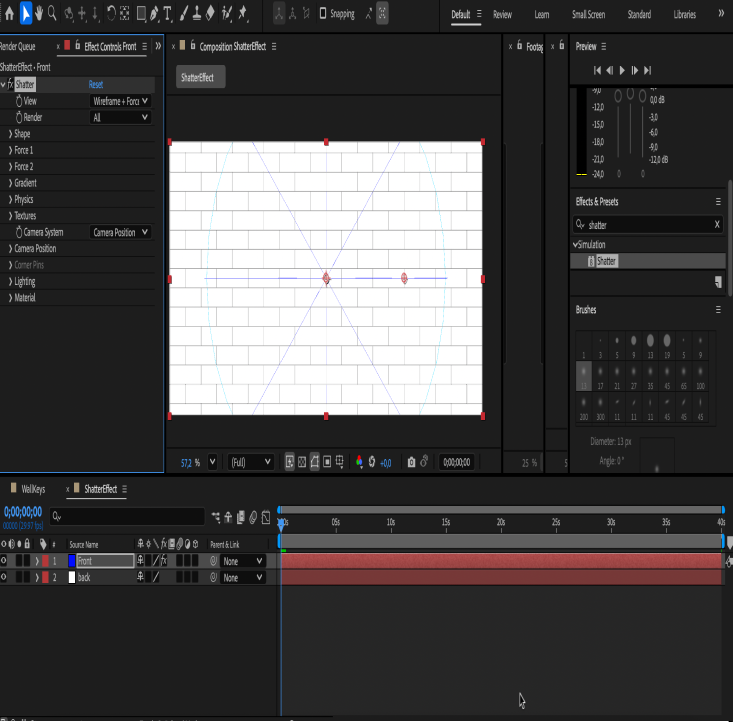The image size is (733, 722).
Task: Click the blue label color swatch of Front layer
Action: click(x=71, y=561)
